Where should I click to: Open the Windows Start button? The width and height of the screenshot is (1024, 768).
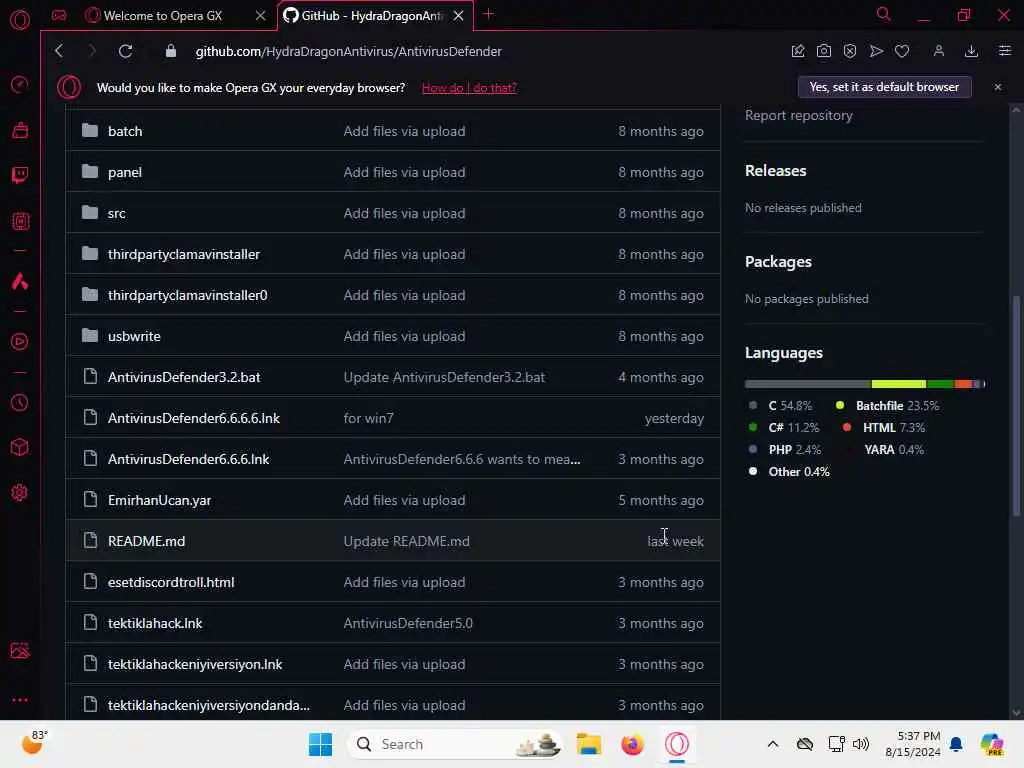[x=320, y=744]
